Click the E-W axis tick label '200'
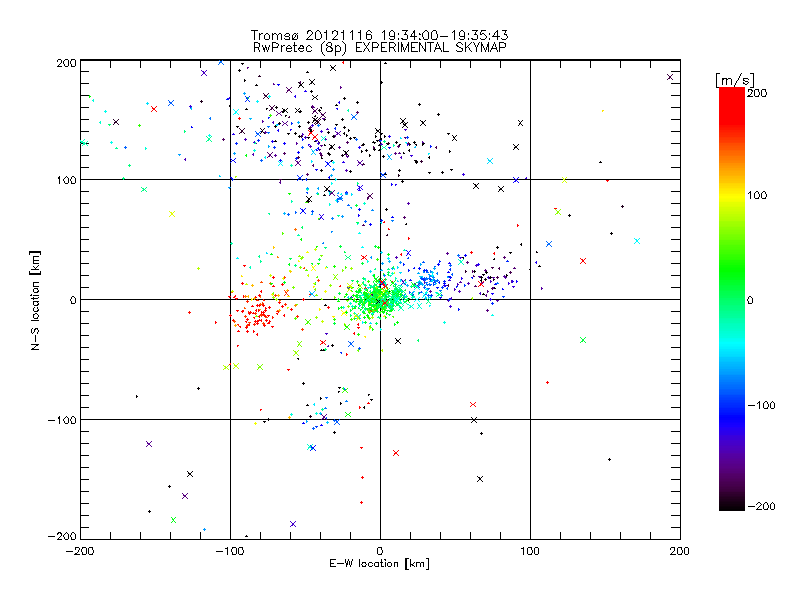 pos(680,551)
